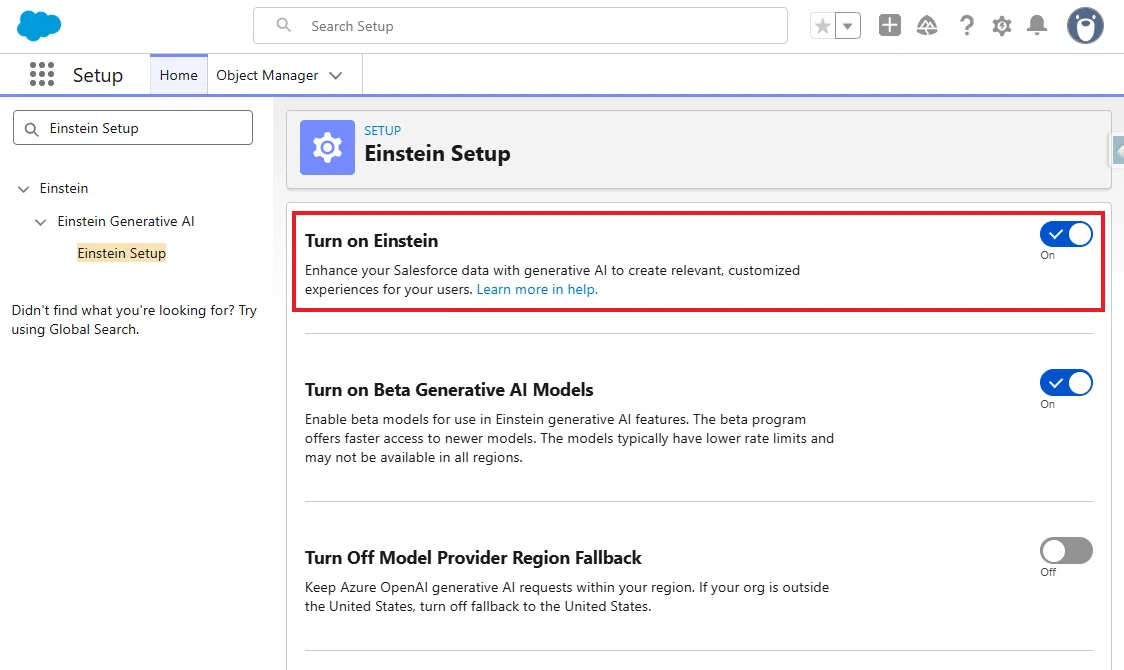Open the favorites list dropdown arrow
This screenshot has width=1124, height=670.
847,27
